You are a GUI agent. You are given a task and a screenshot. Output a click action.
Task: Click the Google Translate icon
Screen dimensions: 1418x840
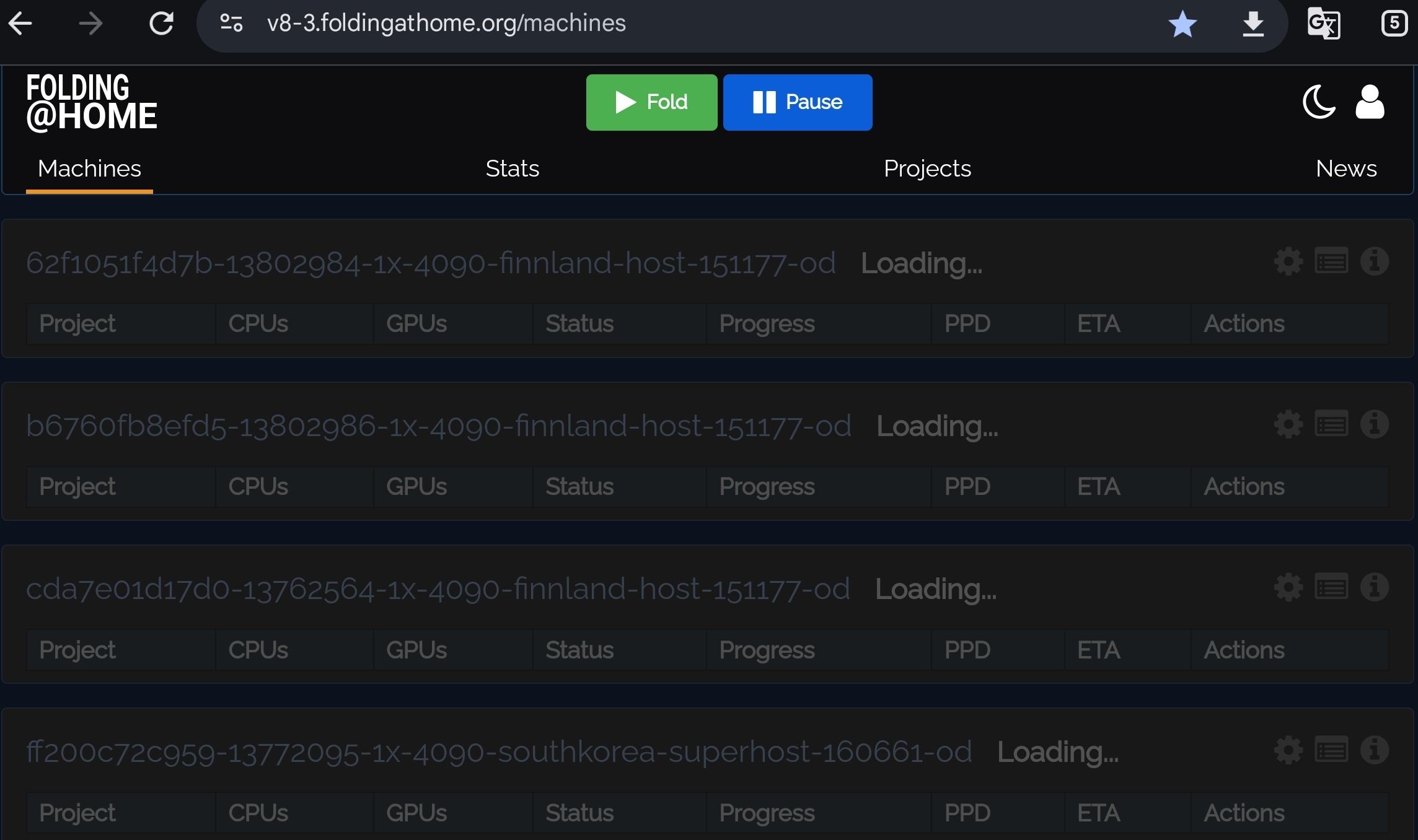(x=1323, y=24)
